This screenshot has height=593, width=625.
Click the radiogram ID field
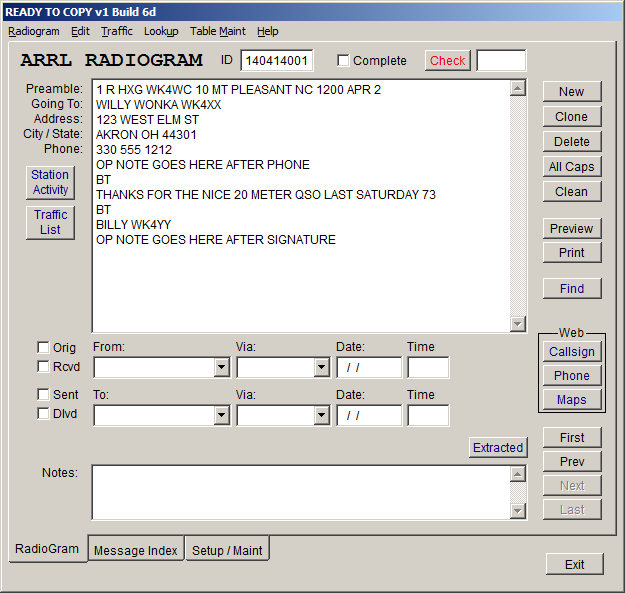[277, 61]
